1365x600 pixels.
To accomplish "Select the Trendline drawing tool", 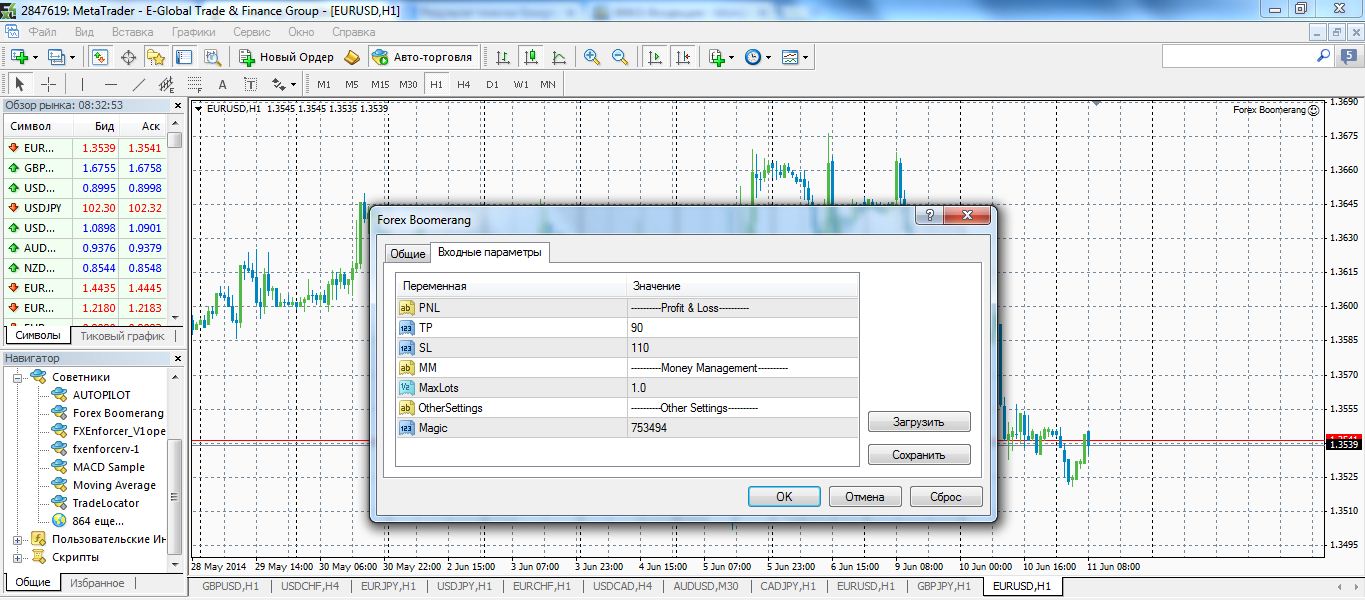I will pos(138,84).
